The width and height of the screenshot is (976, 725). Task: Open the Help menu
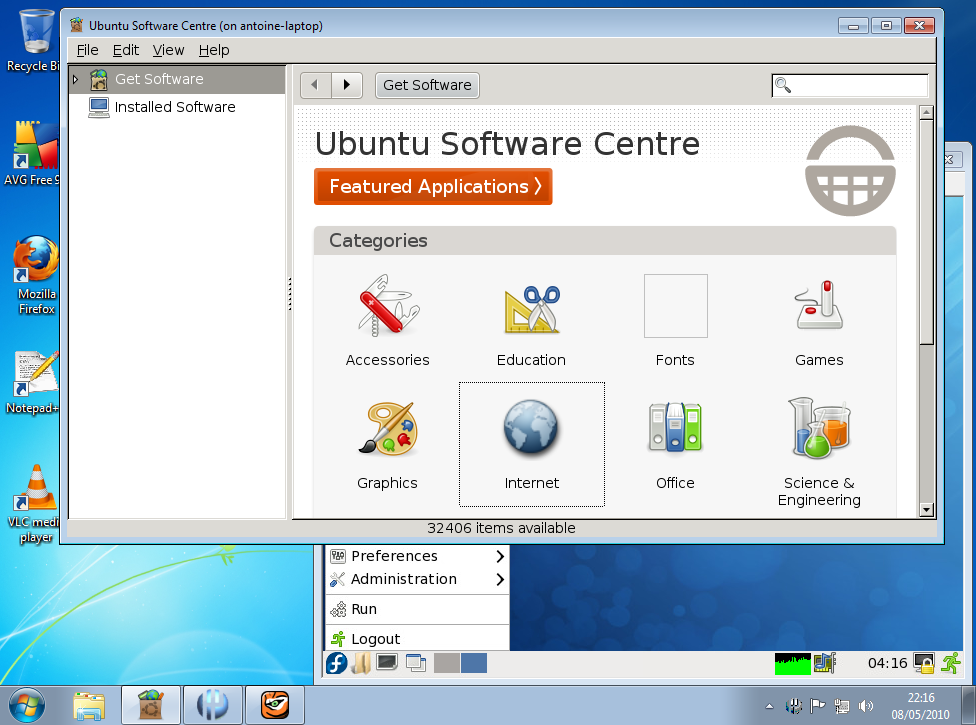[214, 50]
